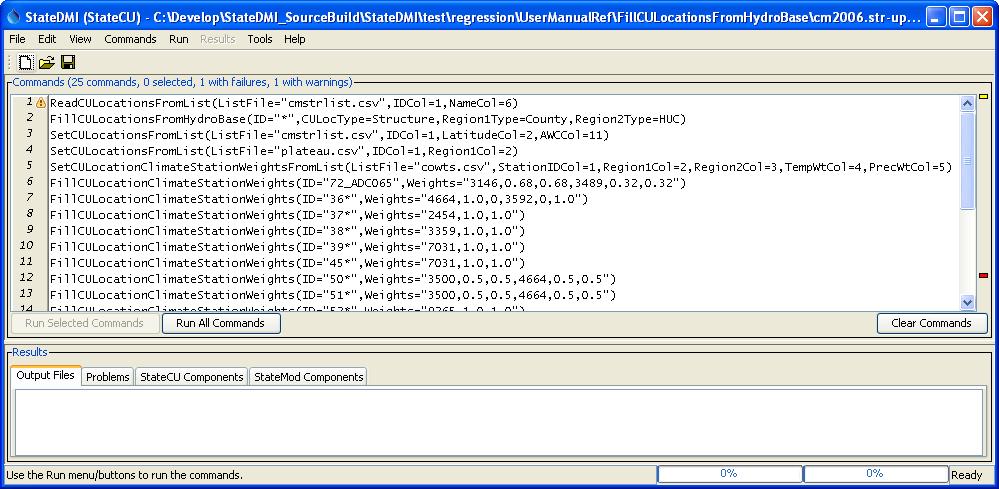999x489 pixels.
Task: Open the Edit menu
Action: [47, 39]
